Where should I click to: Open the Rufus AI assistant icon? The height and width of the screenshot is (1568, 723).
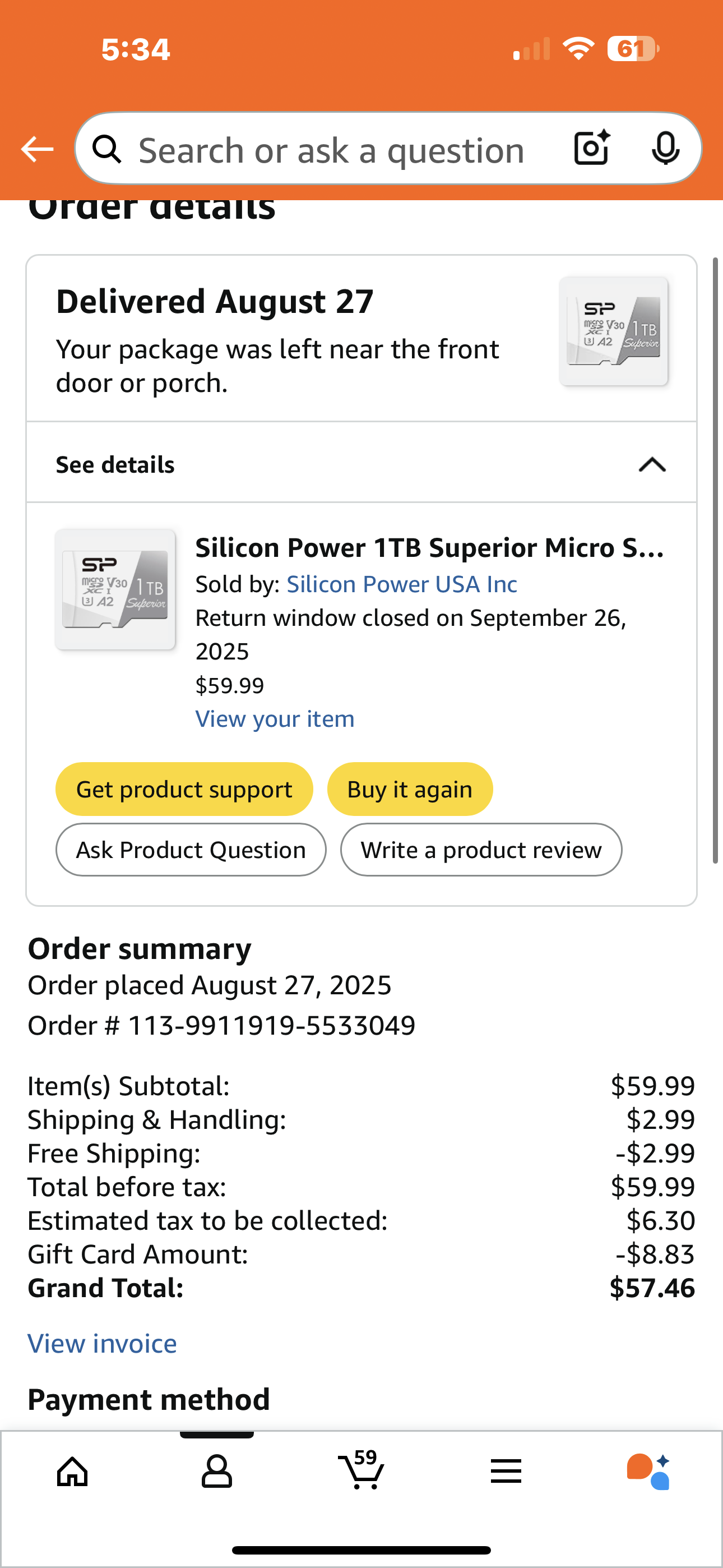pos(649,1472)
